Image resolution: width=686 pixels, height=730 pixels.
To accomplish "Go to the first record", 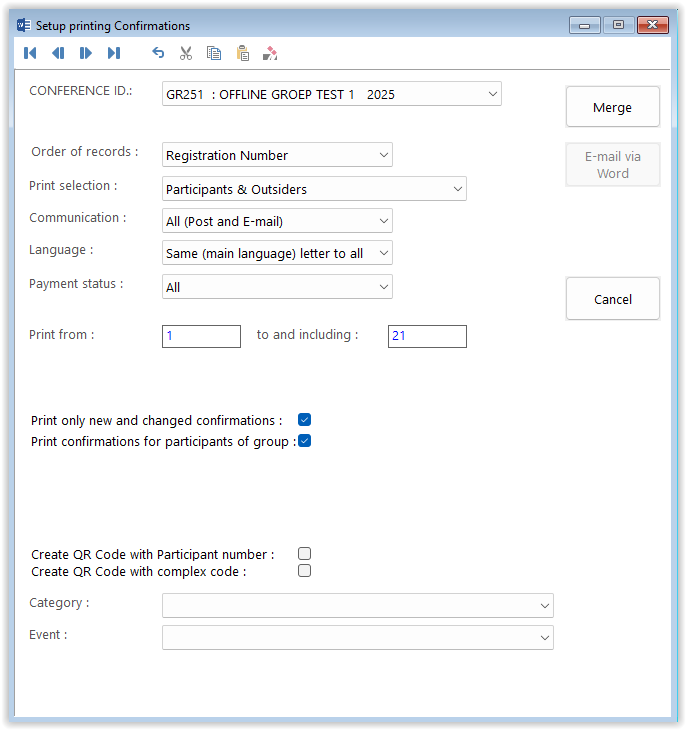I will click(x=30, y=53).
